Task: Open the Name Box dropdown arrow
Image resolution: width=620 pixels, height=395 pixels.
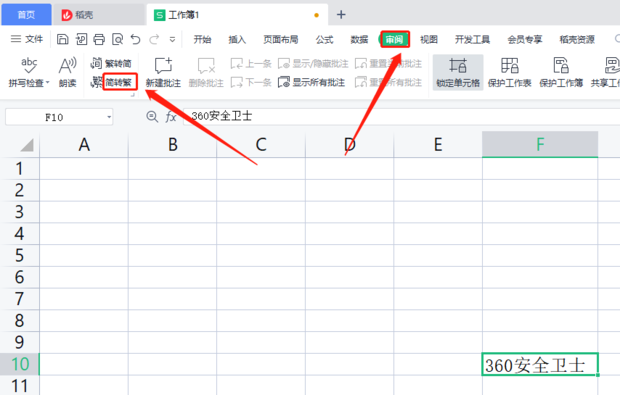Action: (109, 117)
